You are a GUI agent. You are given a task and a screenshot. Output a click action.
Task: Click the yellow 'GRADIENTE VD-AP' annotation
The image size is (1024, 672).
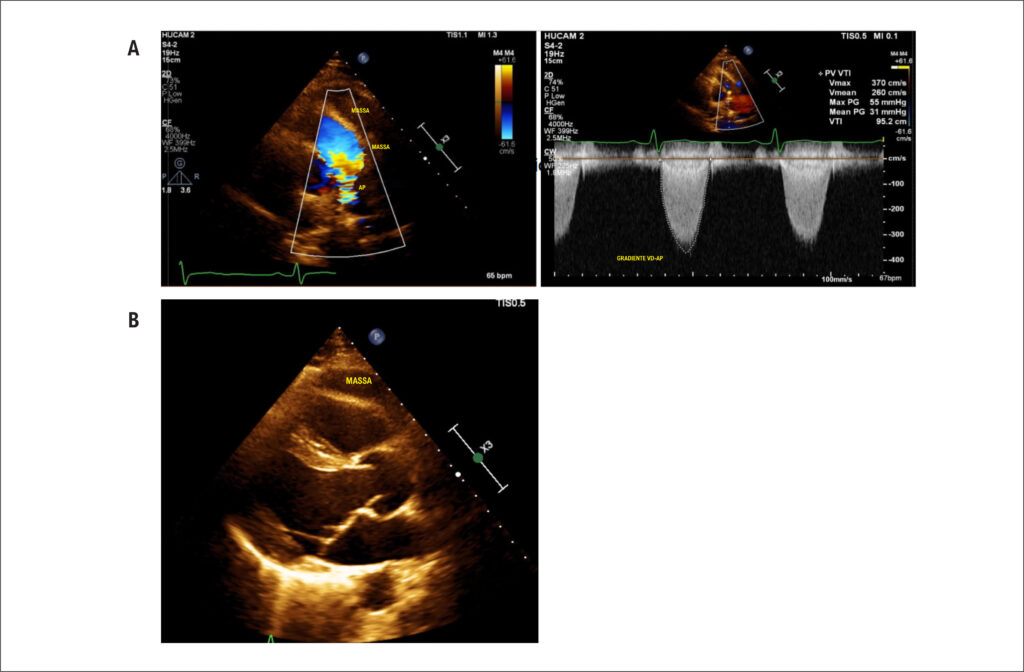(641, 259)
